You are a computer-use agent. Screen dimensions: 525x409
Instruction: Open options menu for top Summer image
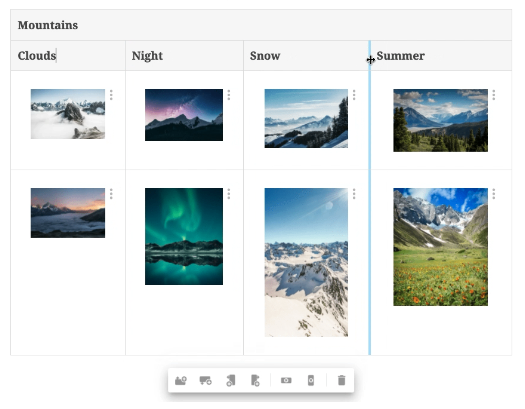click(x=494, y=95)
